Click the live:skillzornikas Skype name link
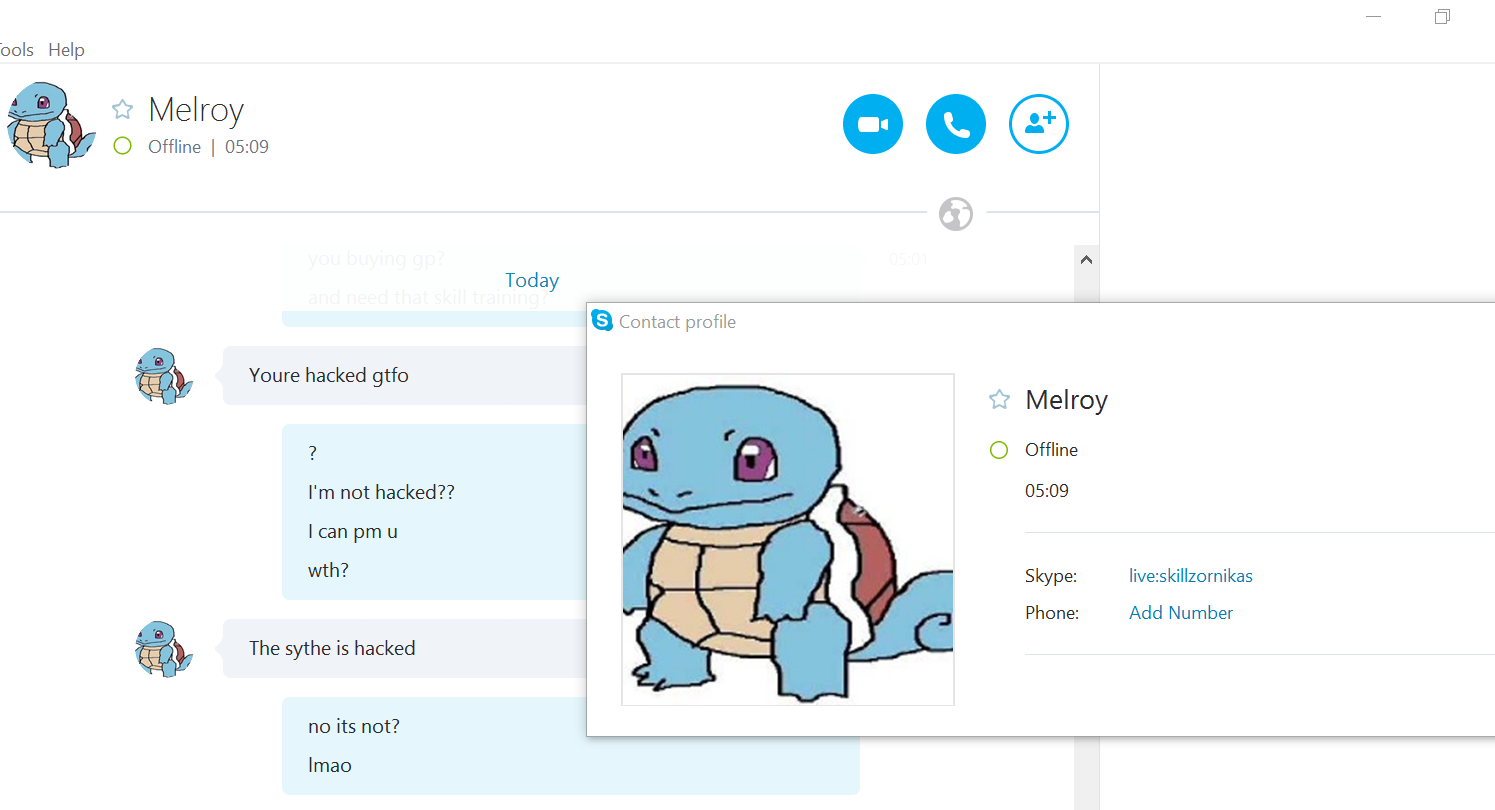1495x810 pixels. click(x=1191, y=576)
